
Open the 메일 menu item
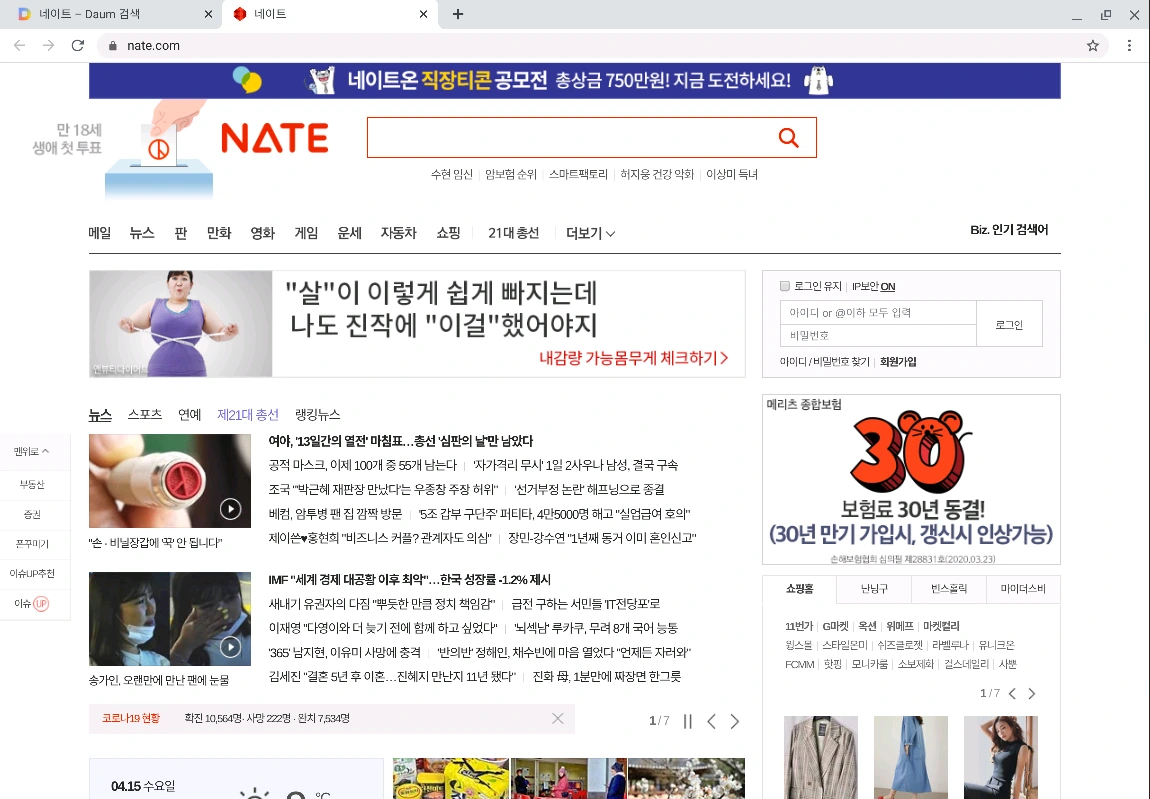pyautogui.click(x=100, y=233)
